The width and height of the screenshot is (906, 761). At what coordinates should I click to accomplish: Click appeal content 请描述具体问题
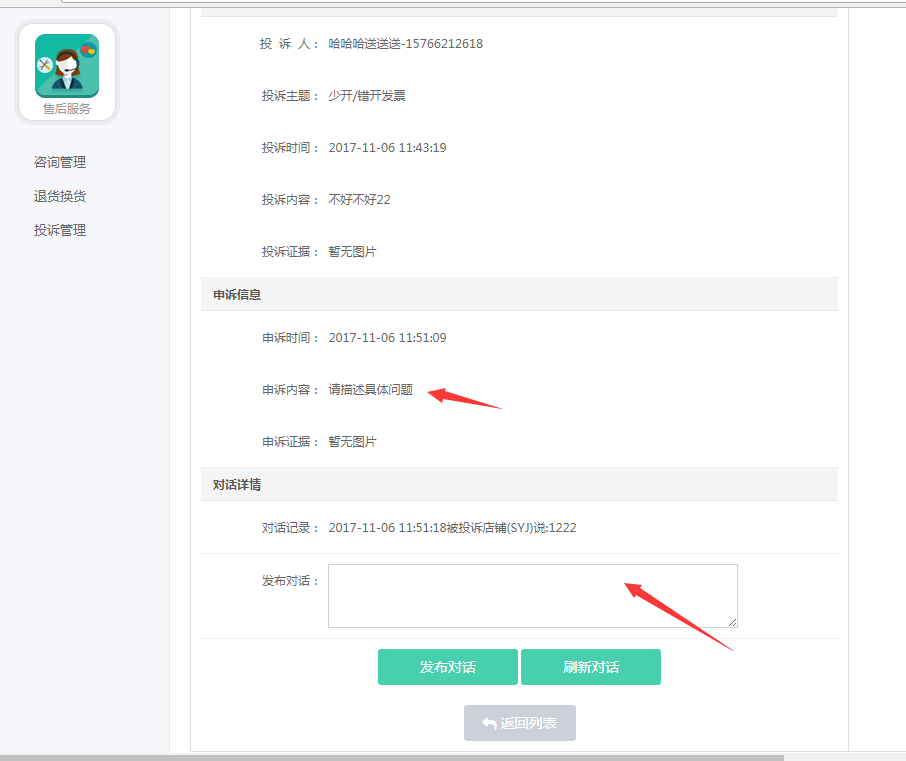[370, 390]
